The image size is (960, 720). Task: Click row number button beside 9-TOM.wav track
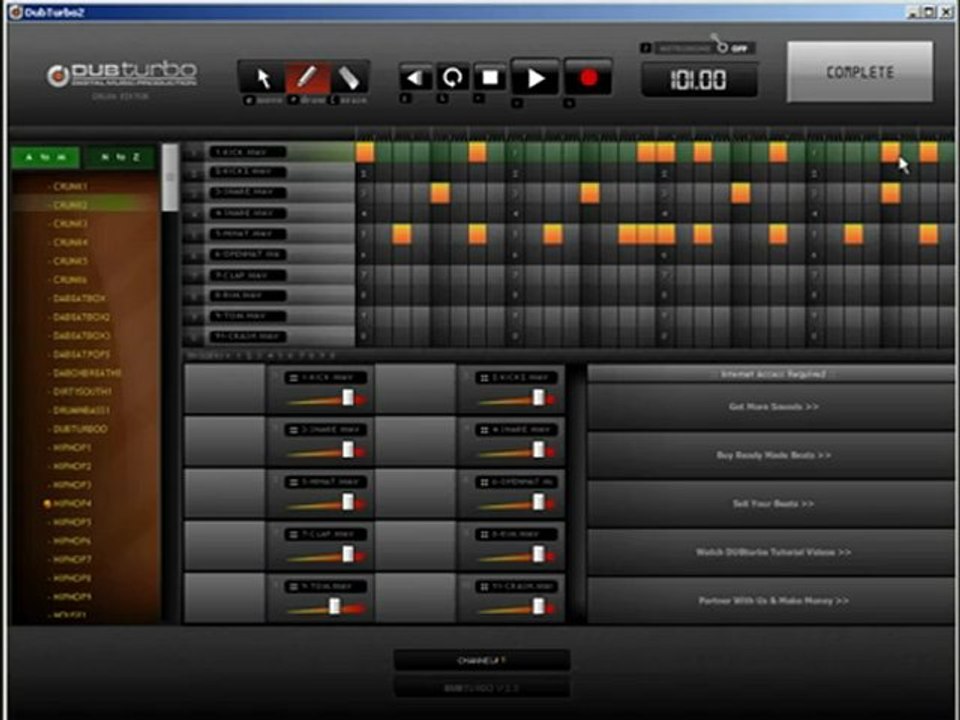(x=194, y=317)
